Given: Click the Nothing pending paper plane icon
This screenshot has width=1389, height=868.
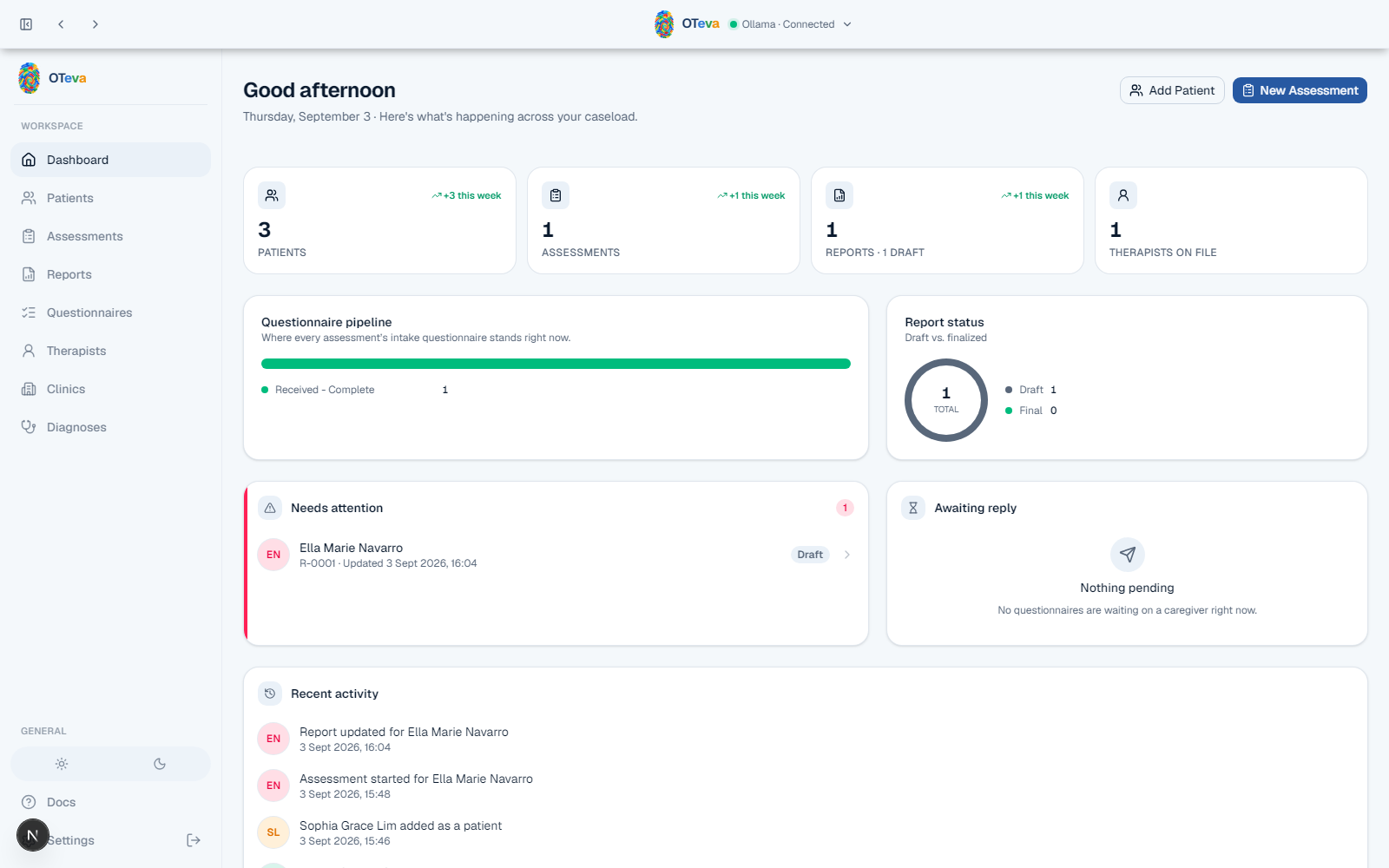Looking at the screenshot, I should click(x=1128, y=555).
